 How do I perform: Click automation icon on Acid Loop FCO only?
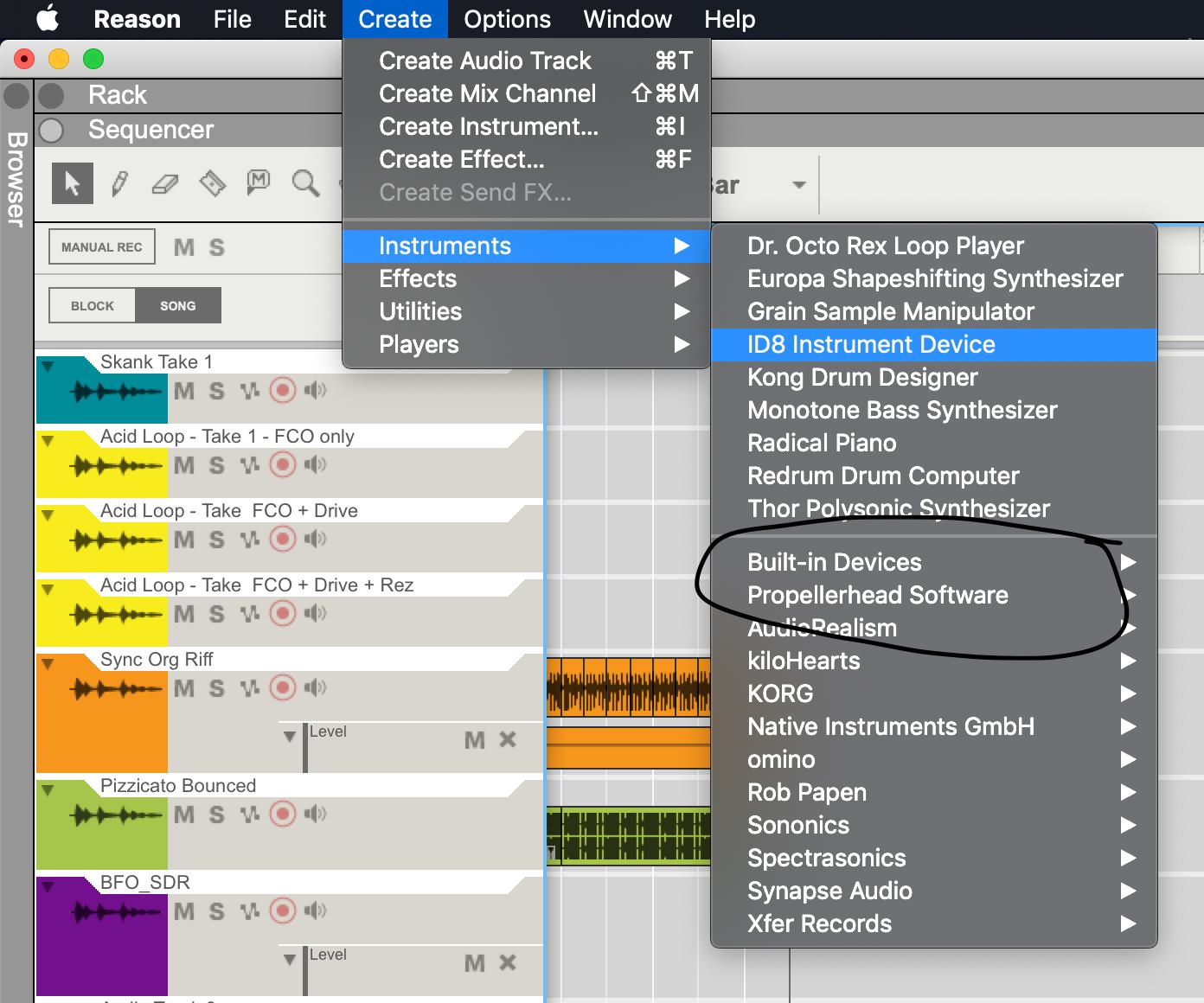(x=249, y=465)
